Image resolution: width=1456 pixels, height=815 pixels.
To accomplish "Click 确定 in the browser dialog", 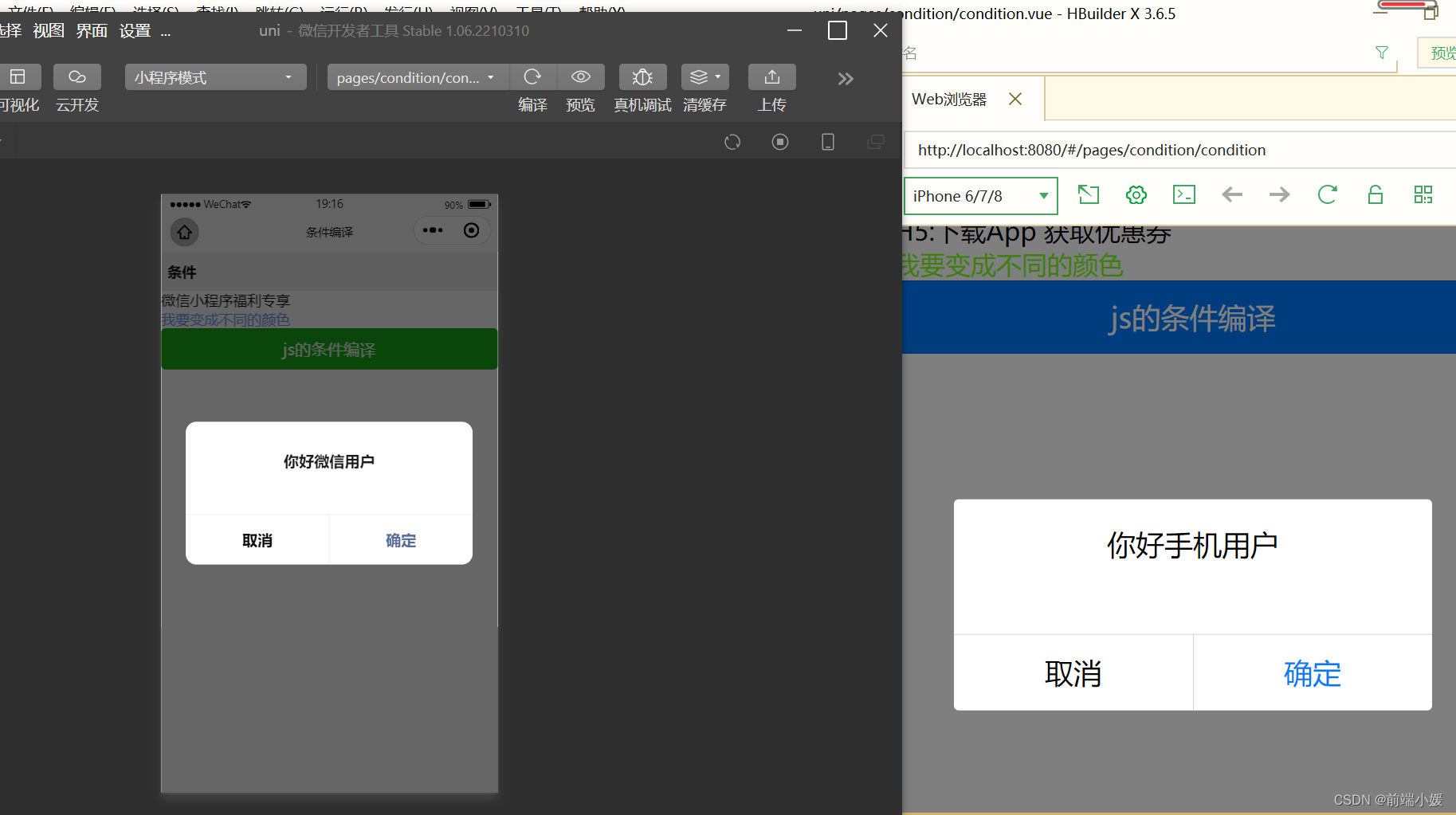I will 1313,673.
